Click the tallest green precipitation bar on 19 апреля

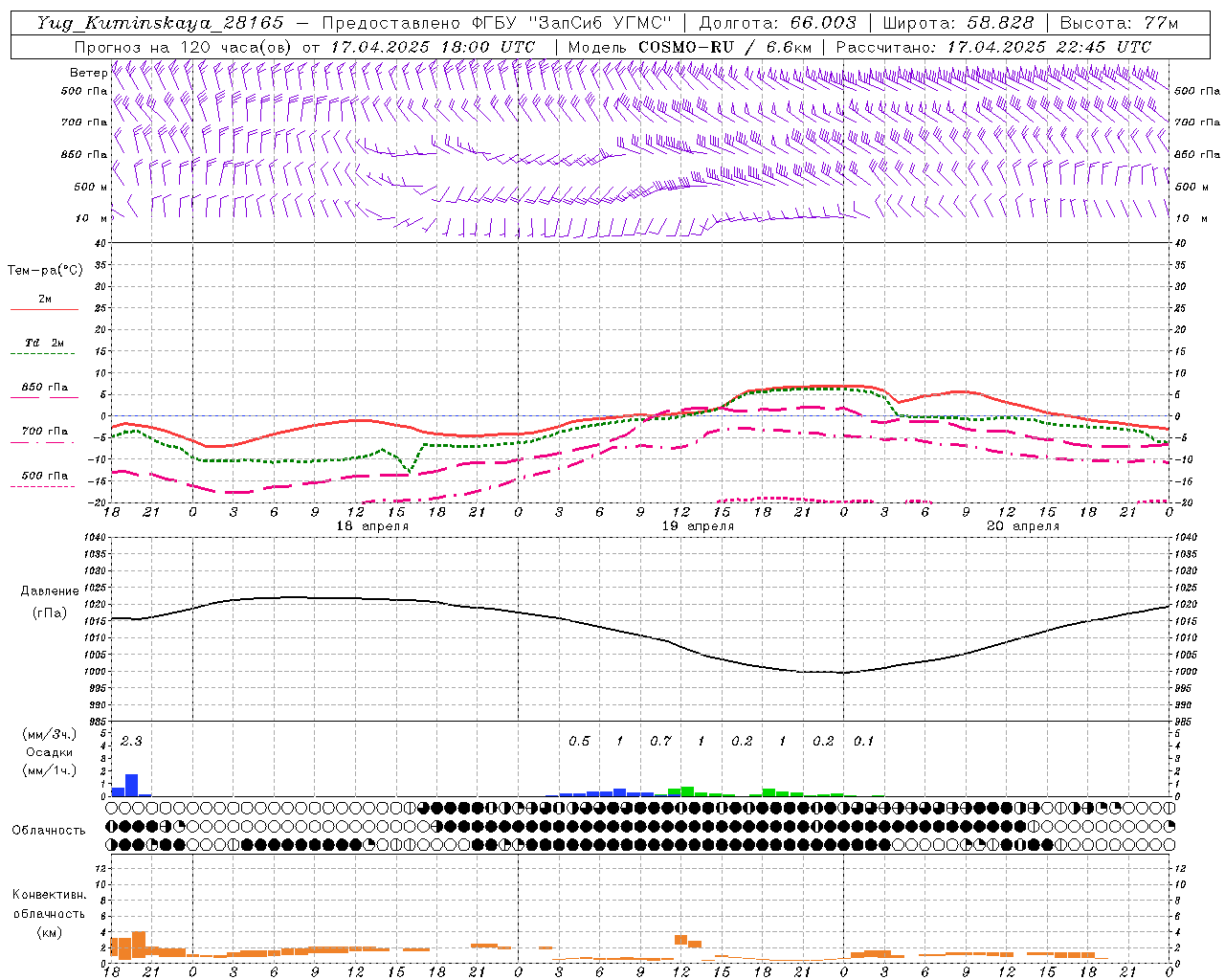(x=687, y=791)
